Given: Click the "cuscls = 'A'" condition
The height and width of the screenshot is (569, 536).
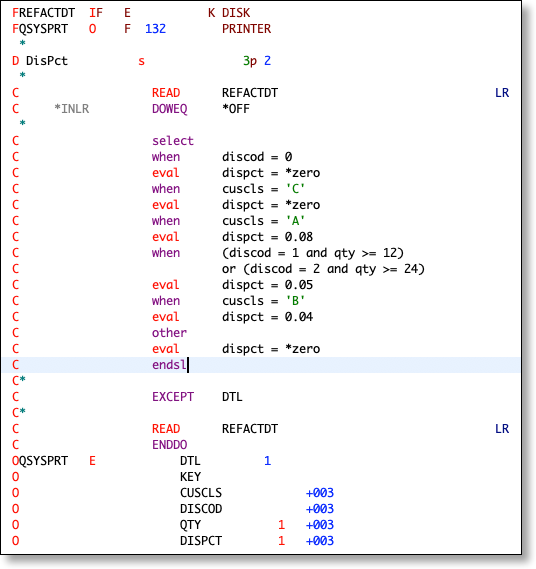Looking at the screenshot, I should [x=263, y=221].
